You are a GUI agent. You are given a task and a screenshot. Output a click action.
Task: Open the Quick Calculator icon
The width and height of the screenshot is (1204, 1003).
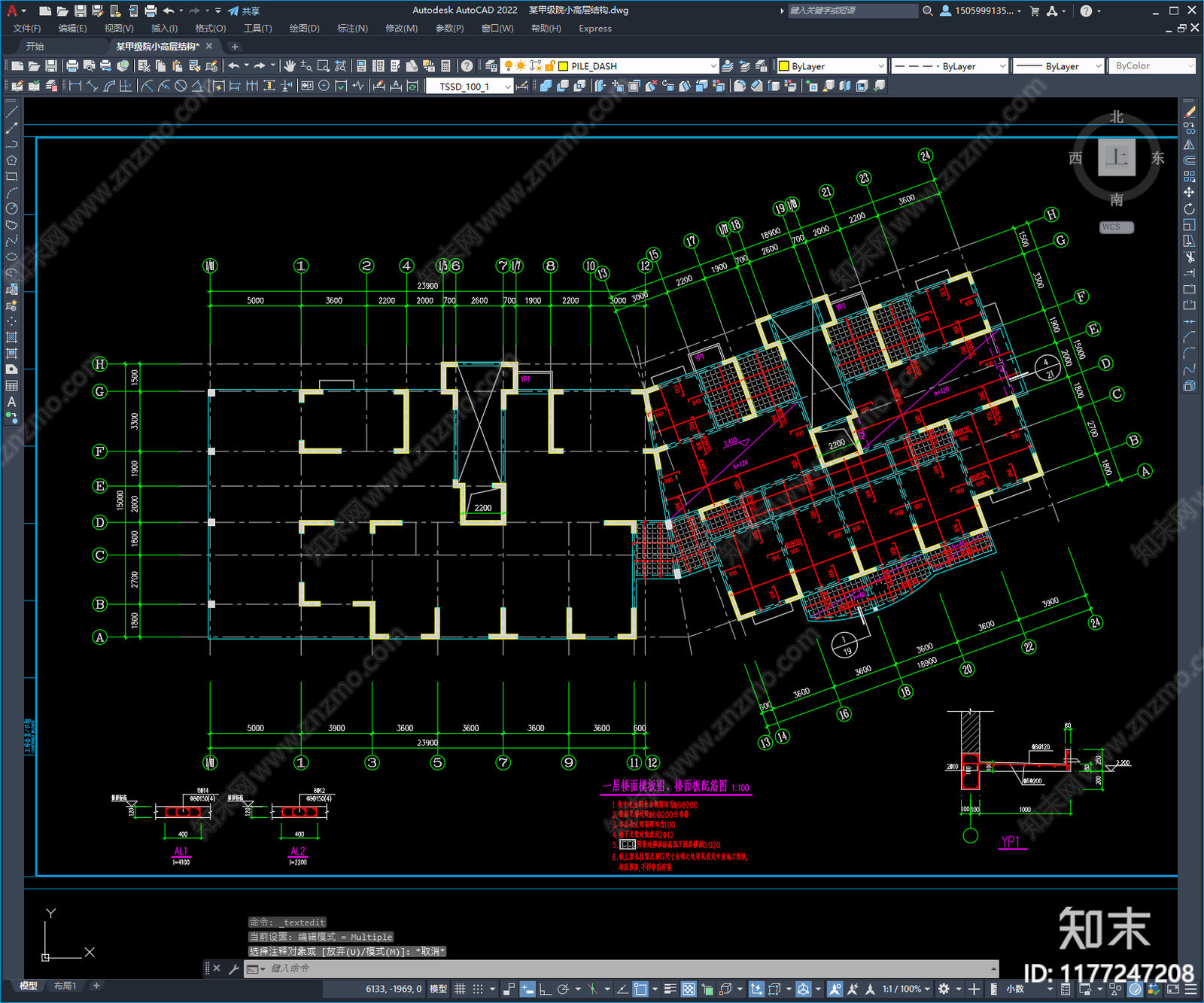pos(445,66)
